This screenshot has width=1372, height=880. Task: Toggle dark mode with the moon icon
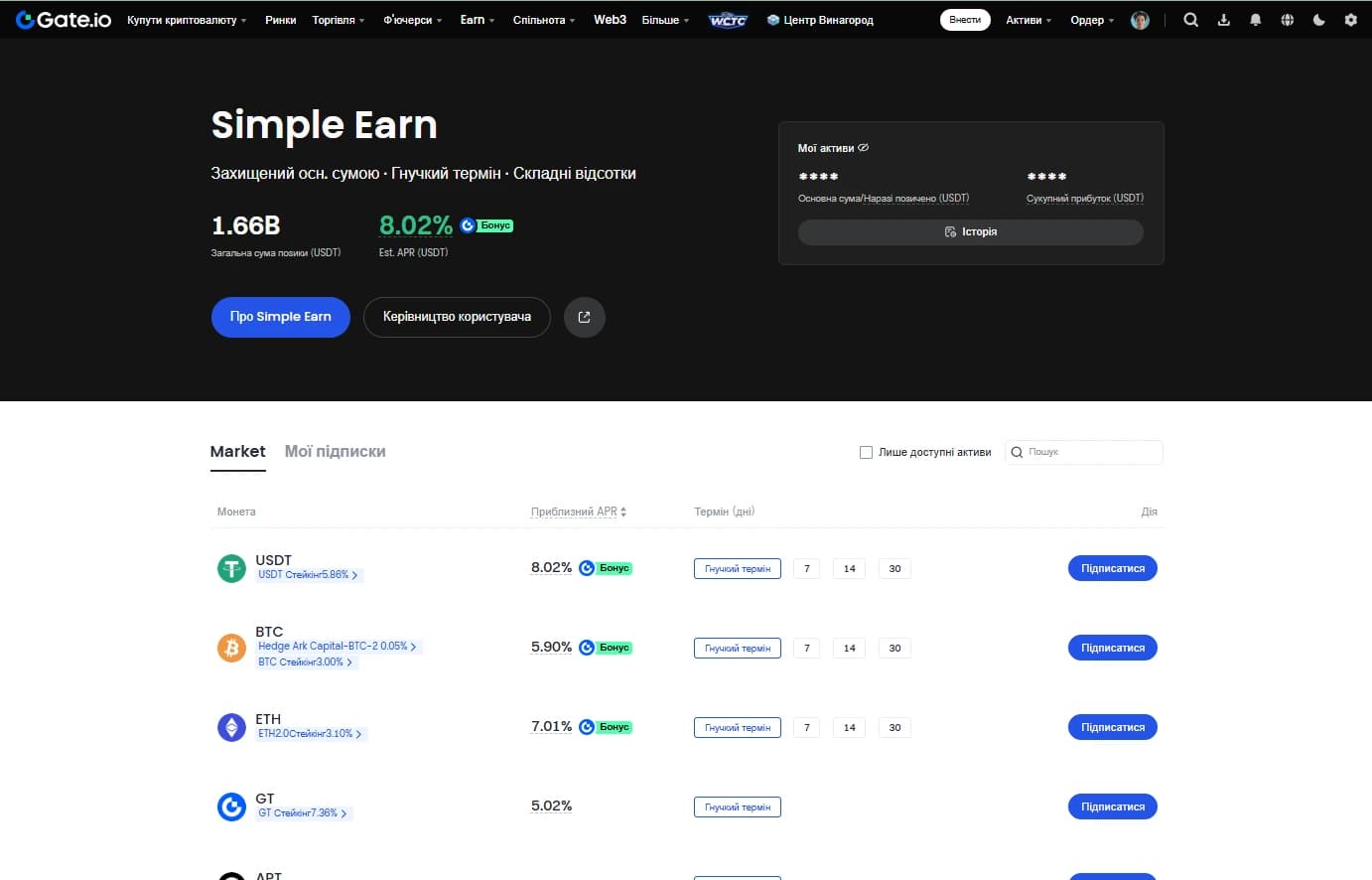[x=1318, y=20]
